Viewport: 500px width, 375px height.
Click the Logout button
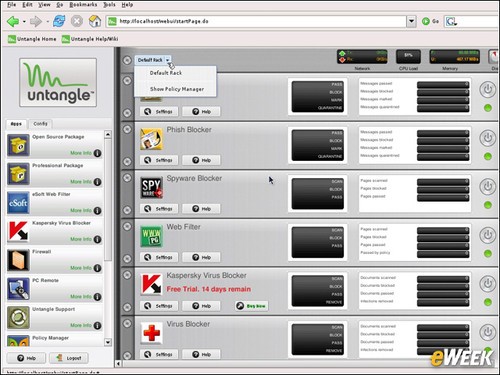(x=69, y=358)
